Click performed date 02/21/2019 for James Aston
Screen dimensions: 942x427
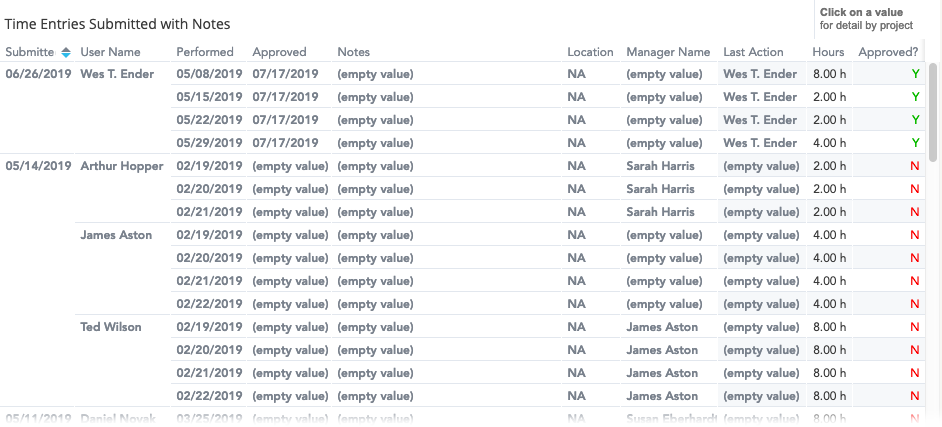pyautogui.click(x=210, y=280)
